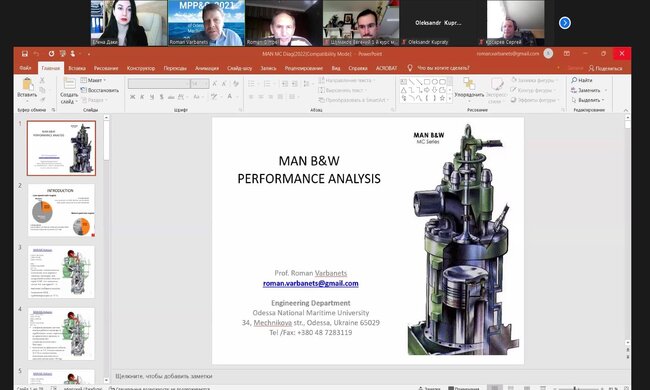Open the Insert (Вставка) ribbon tab

click(x=77, y=68)
